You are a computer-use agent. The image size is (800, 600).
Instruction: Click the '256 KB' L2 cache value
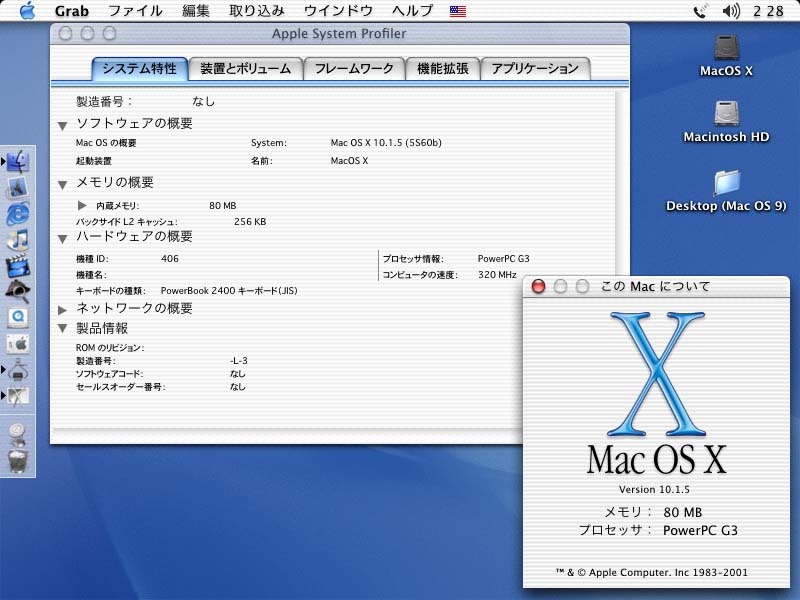[249, 221]
